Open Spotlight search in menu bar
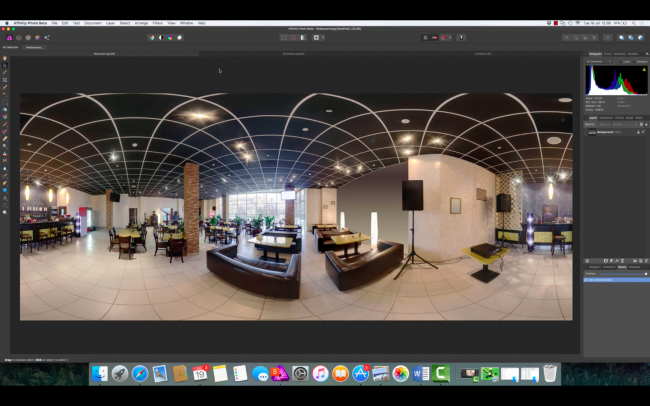The width and height of the screenshot is (650, 406). pyautogui.click(x=634, y=23)
